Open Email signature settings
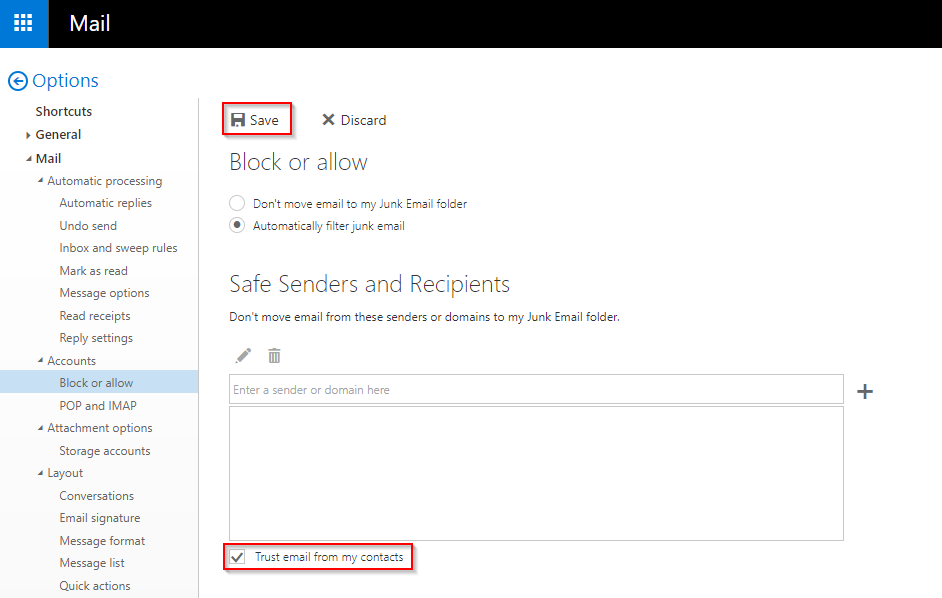Screen dimensions: 942x598 click(x=99, y=518)
